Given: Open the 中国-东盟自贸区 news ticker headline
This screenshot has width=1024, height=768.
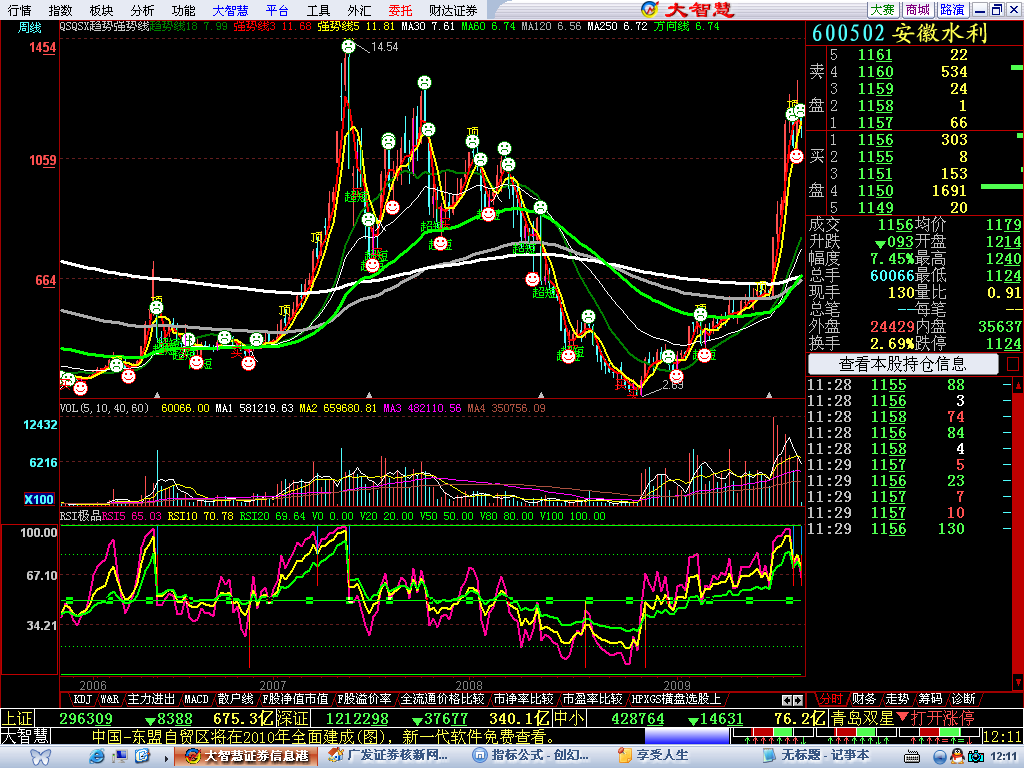Looking at the screenshot, I should coord(323,737).
